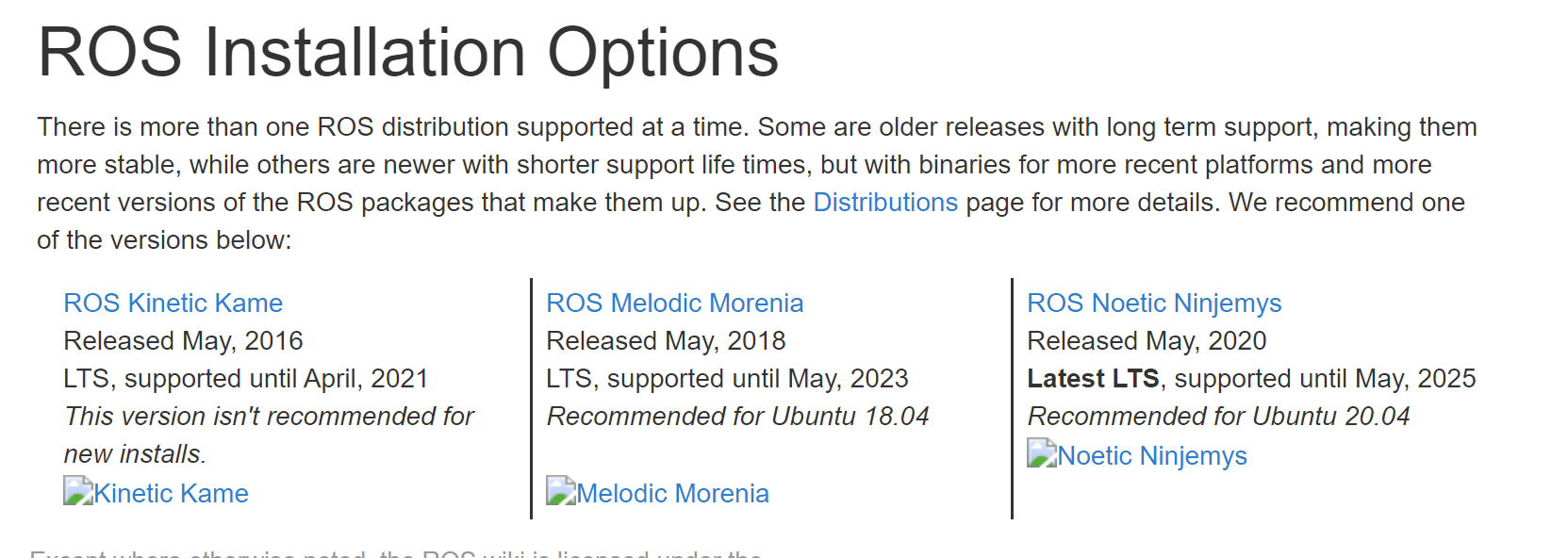This screenshot has height=558, width=1568.
Task: Open the ROS Noetic Ninjemys link
Action: (1153, 303)
